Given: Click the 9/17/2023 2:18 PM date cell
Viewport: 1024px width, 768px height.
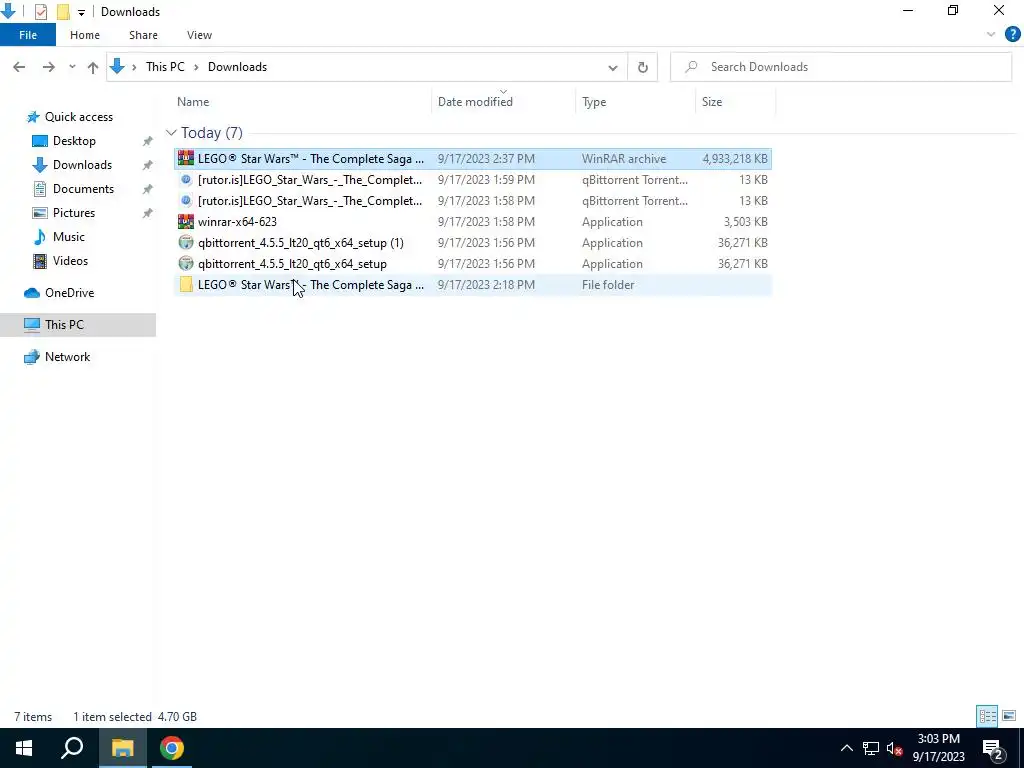Looking at the screenshot, I should (487, 285).
